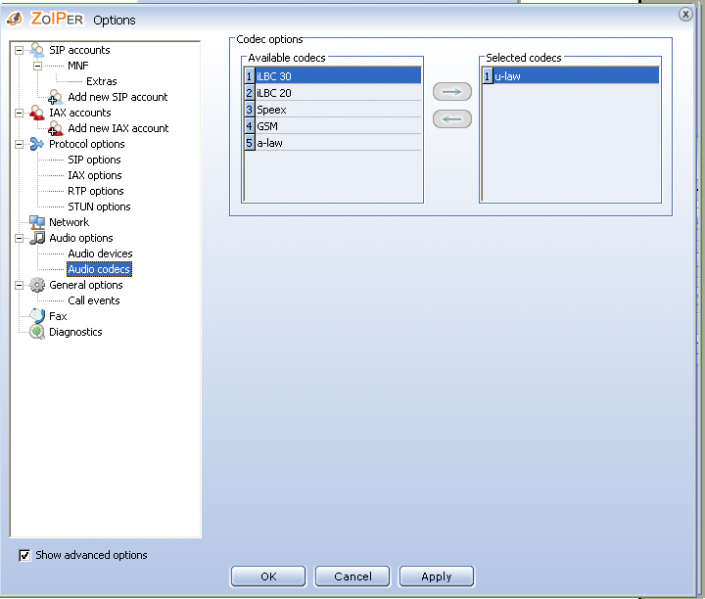705x599 pixels.
Task: Click the Network computers icon
Action: 37,222
